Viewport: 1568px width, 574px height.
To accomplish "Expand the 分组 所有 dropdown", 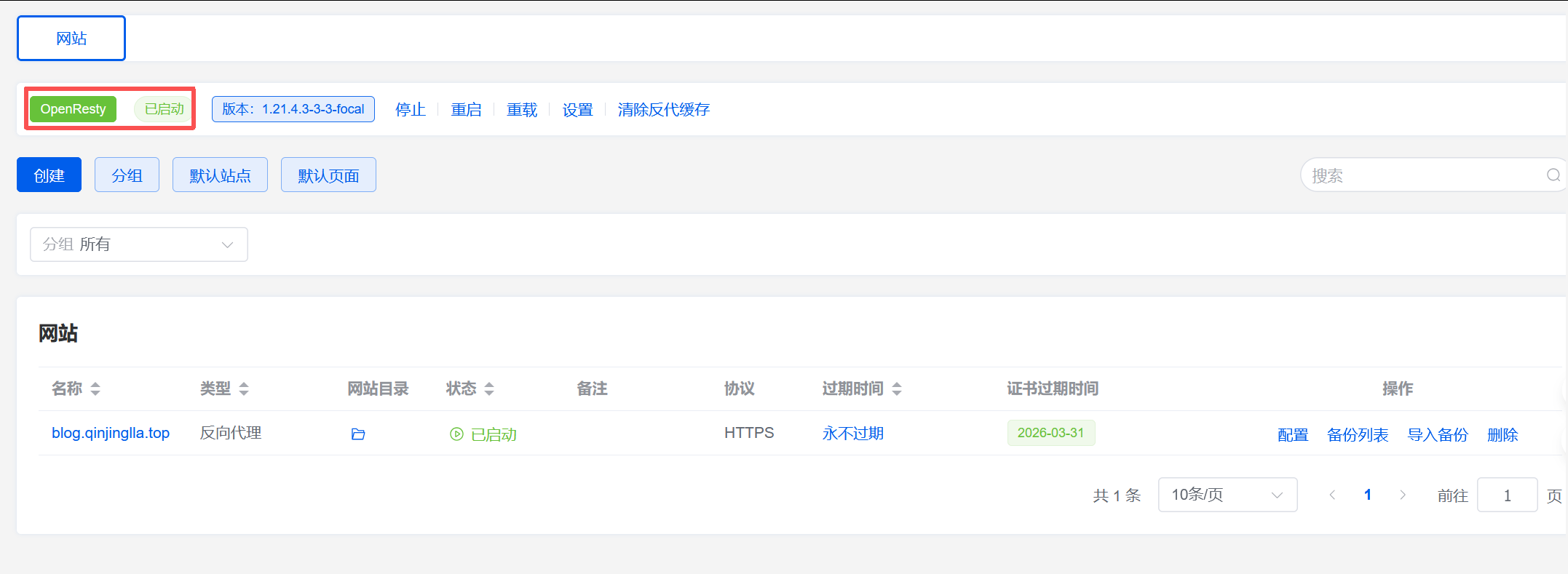I will point(138,244).
